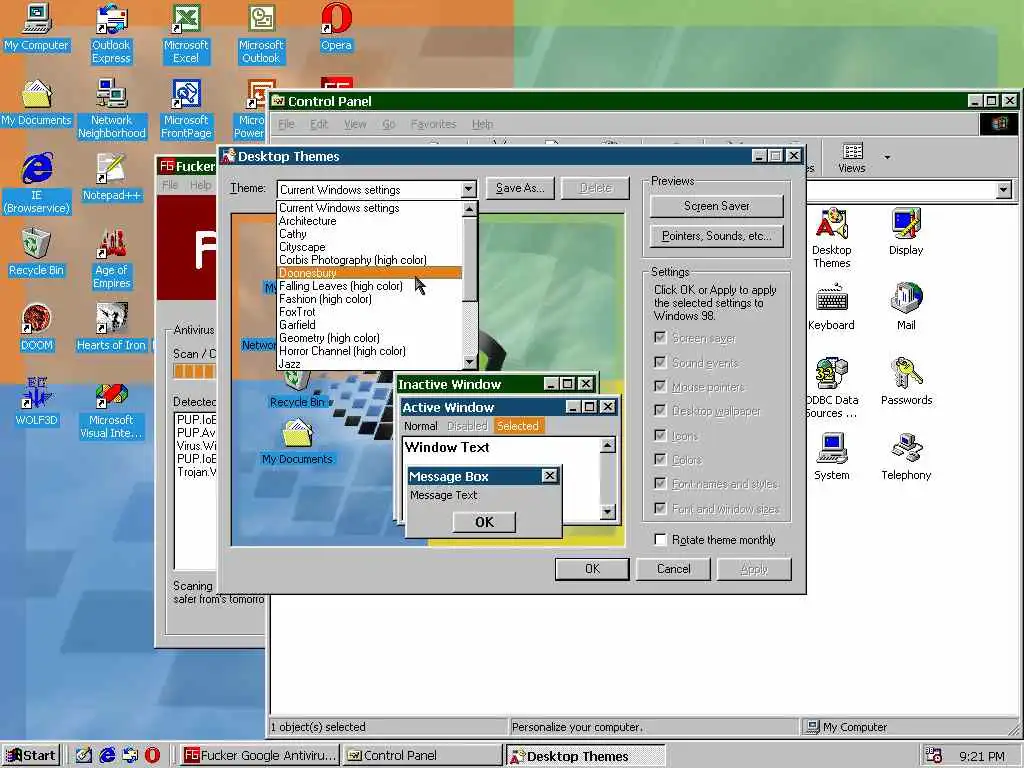Open desktop Recycle Bin icon at left

37,253
